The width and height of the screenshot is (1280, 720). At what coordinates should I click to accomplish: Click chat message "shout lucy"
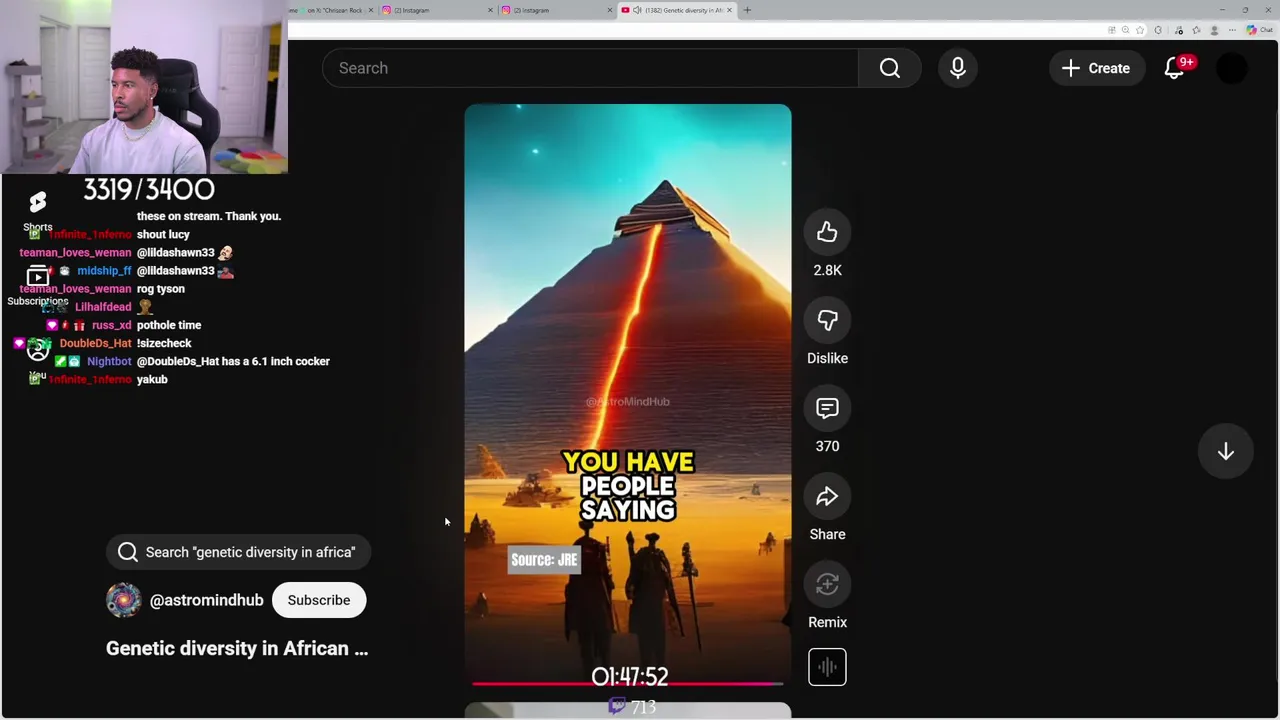[x=163, y=234]
